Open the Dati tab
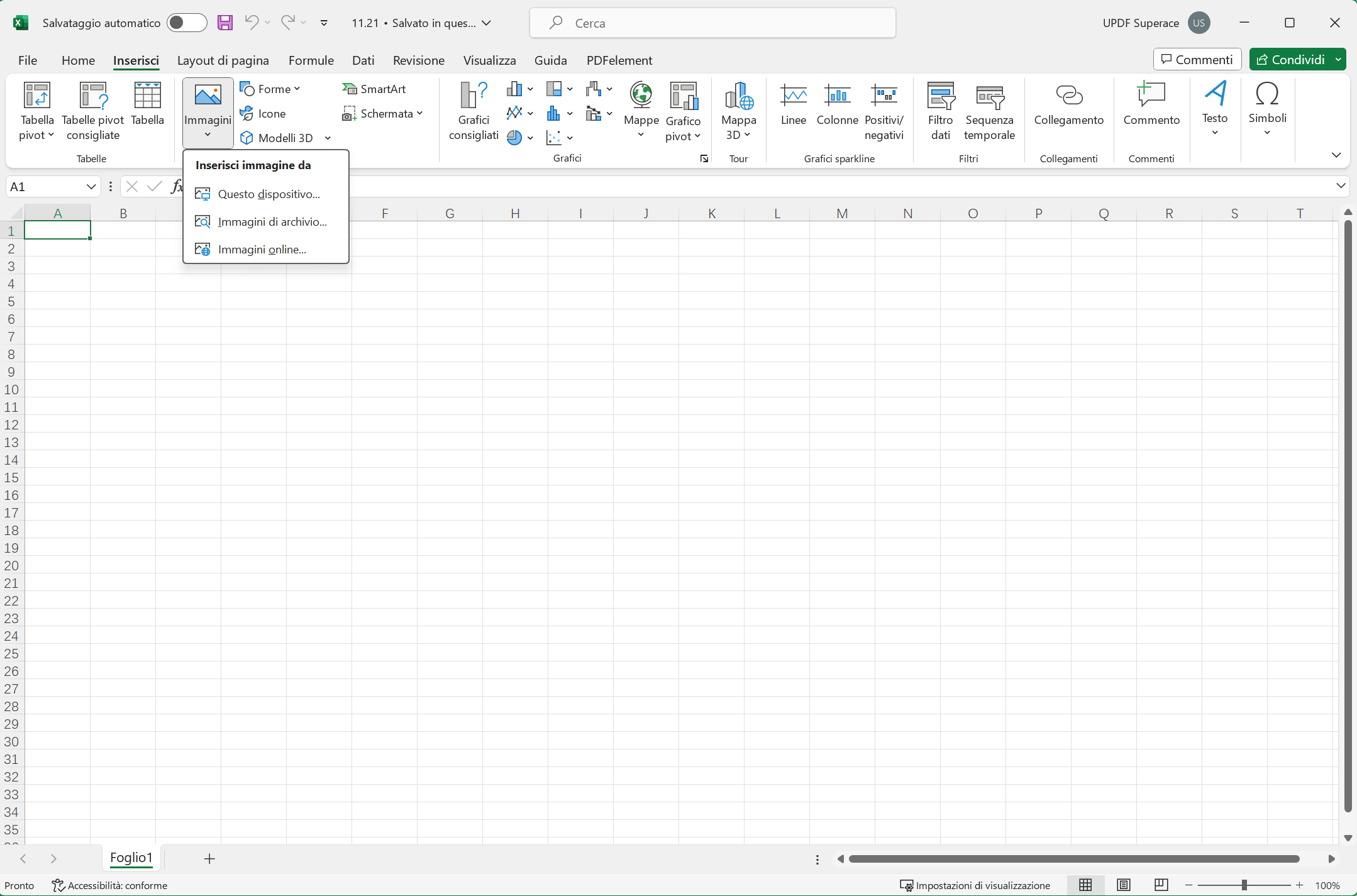This screenshot has height=896, width=1357. (363, 60)
